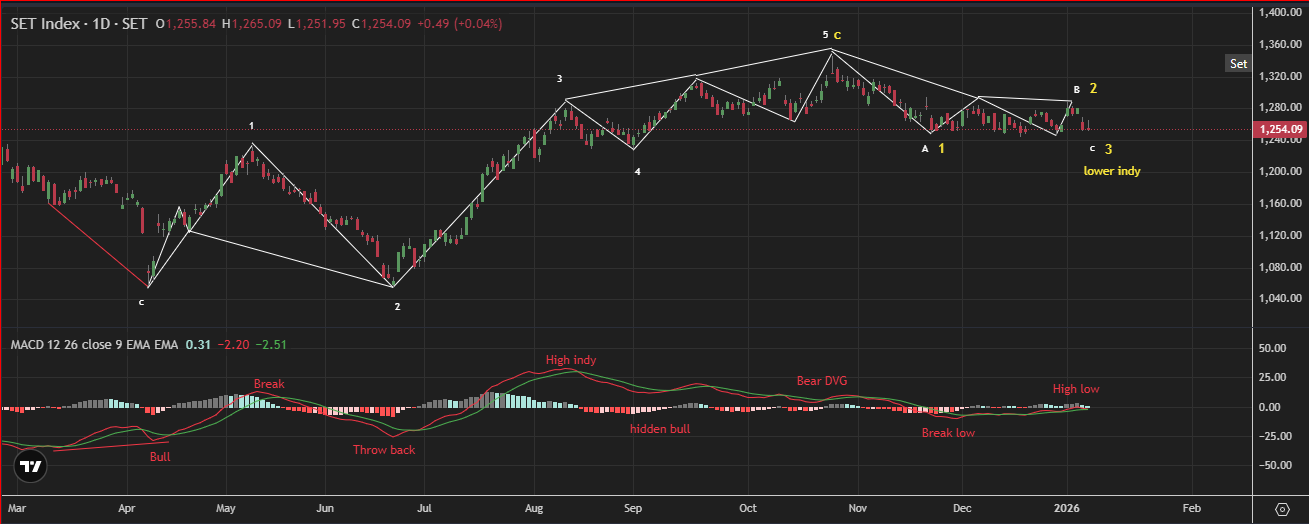This screenshot has width=1309, height=524.
Task: Click the SET Index 1D symbol title
Action: point(79,23)
